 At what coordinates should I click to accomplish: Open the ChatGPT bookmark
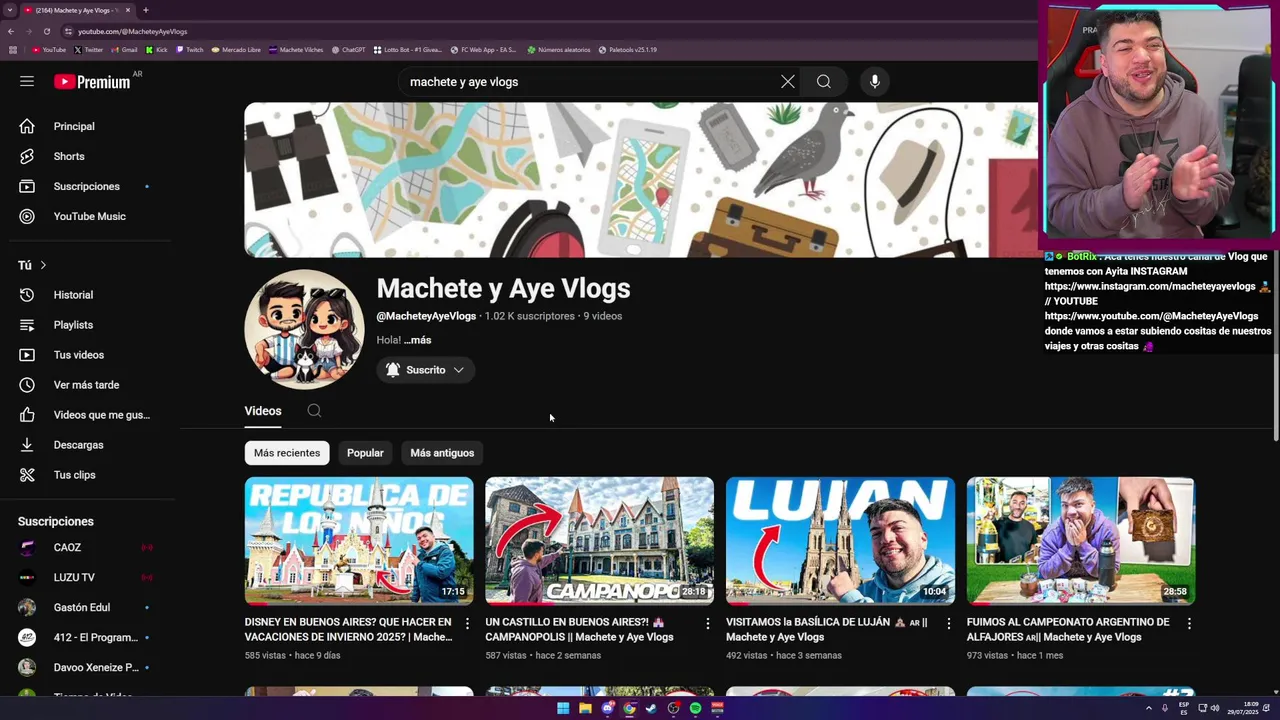[348, 50]
